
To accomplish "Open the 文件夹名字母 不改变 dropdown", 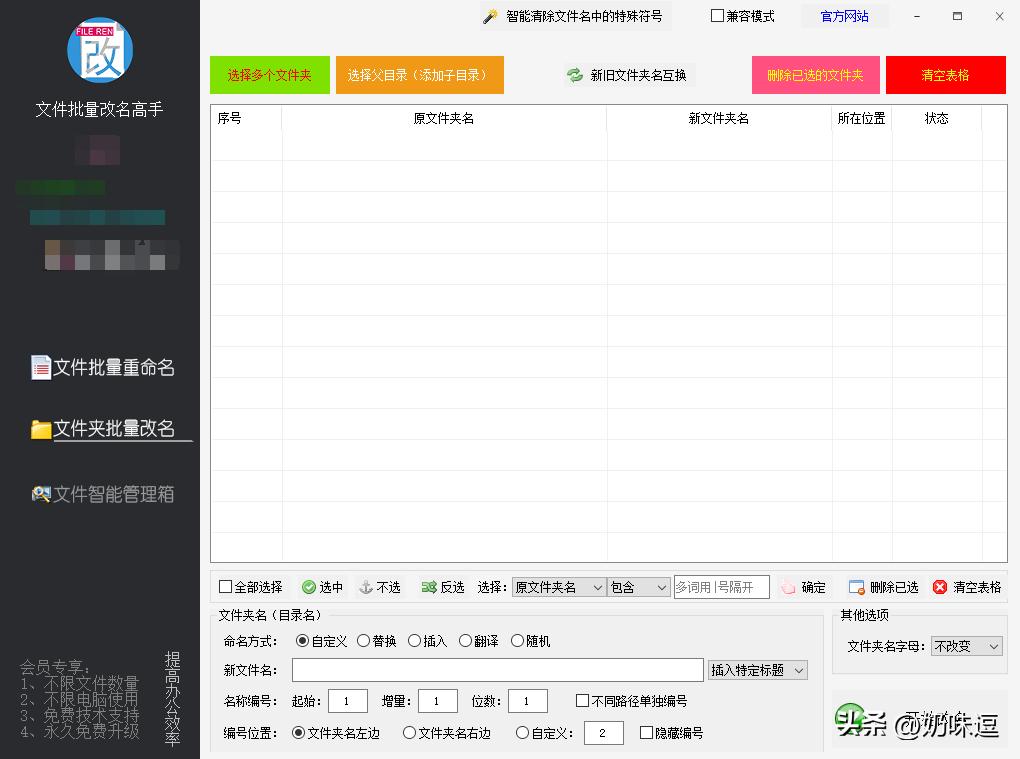I will 965,646.
